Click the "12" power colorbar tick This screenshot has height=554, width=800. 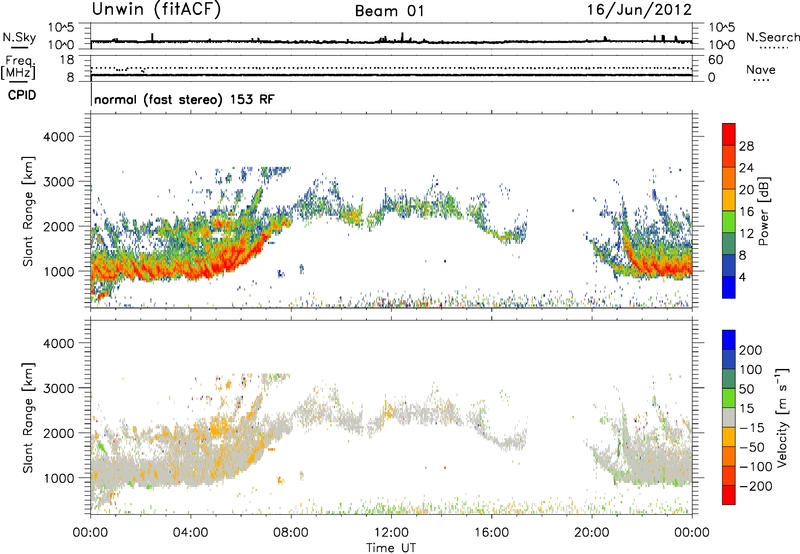746,234
